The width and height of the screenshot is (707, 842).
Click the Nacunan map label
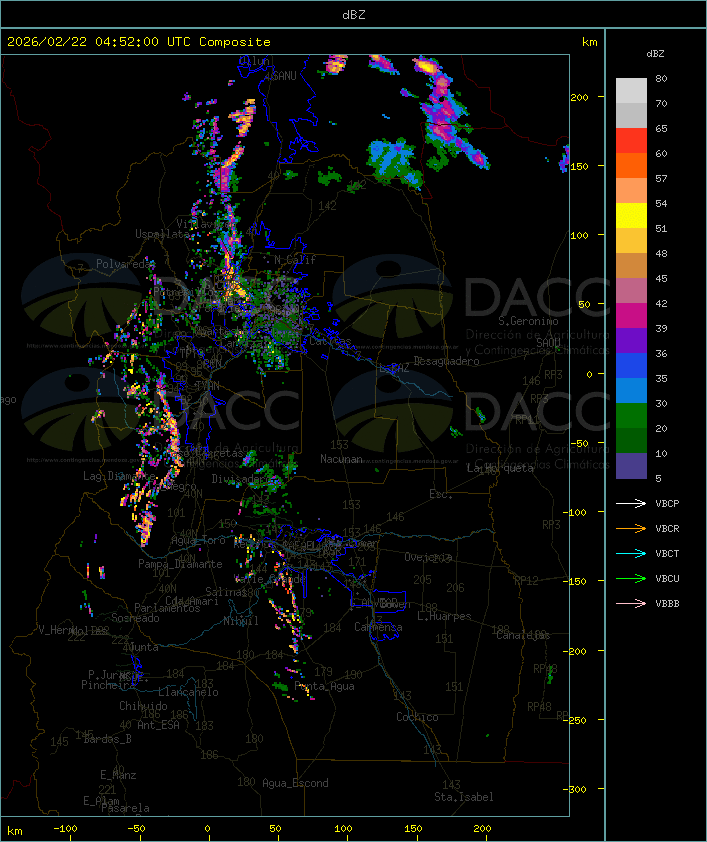pyautogui.click(x=341, y=459)
